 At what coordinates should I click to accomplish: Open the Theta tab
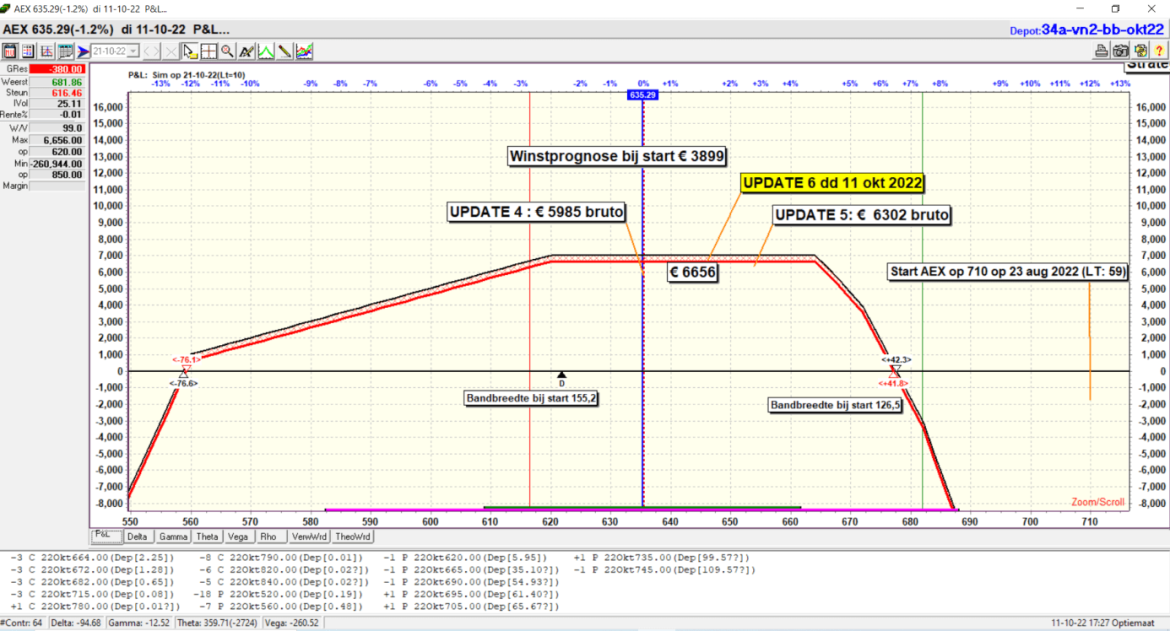point(207,536)
